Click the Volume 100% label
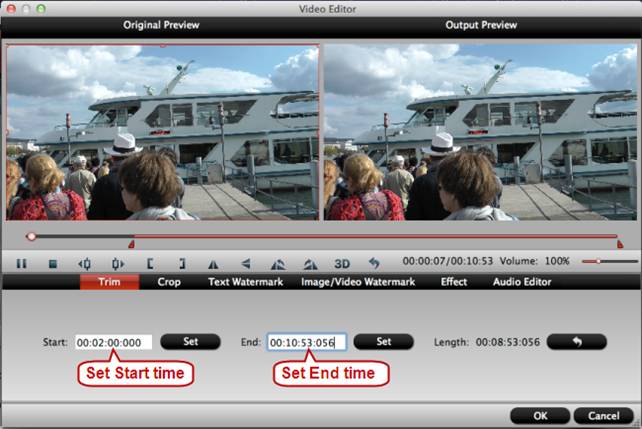 [534, 261]
